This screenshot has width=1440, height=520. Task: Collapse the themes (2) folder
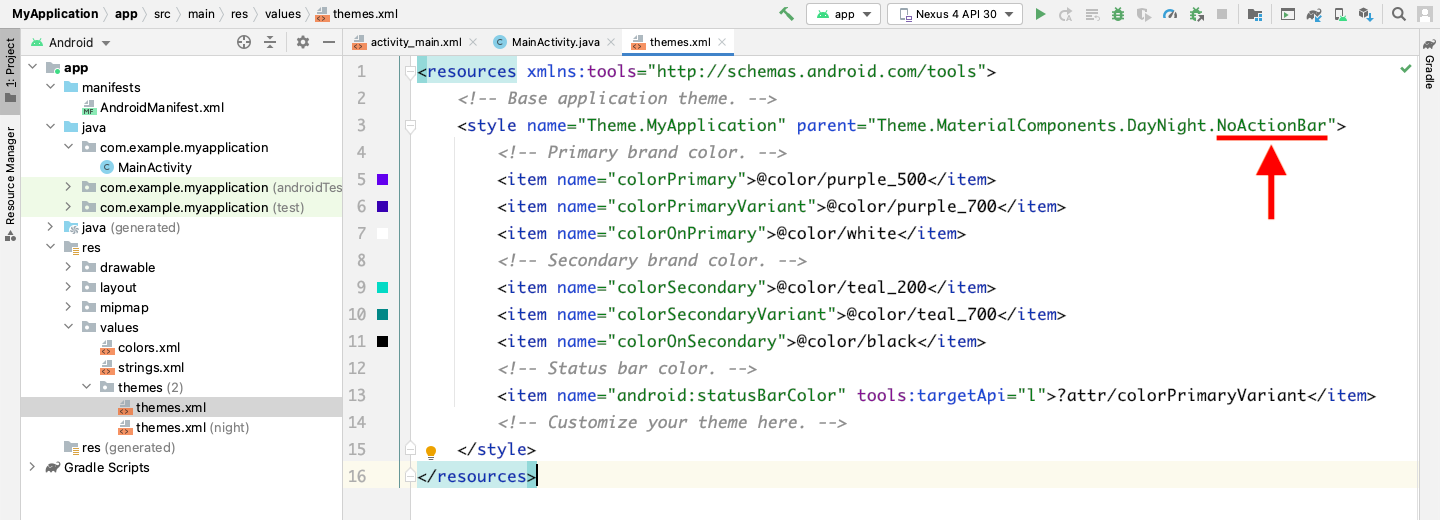pyautogui.click(x=86, y=387)
